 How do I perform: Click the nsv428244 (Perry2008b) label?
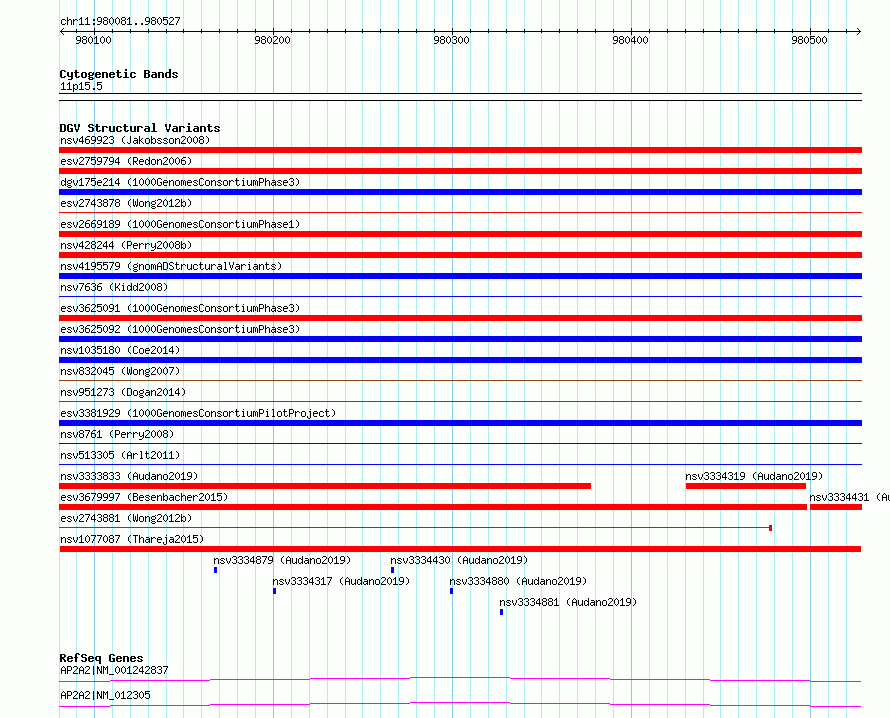[x=126, y=245]
